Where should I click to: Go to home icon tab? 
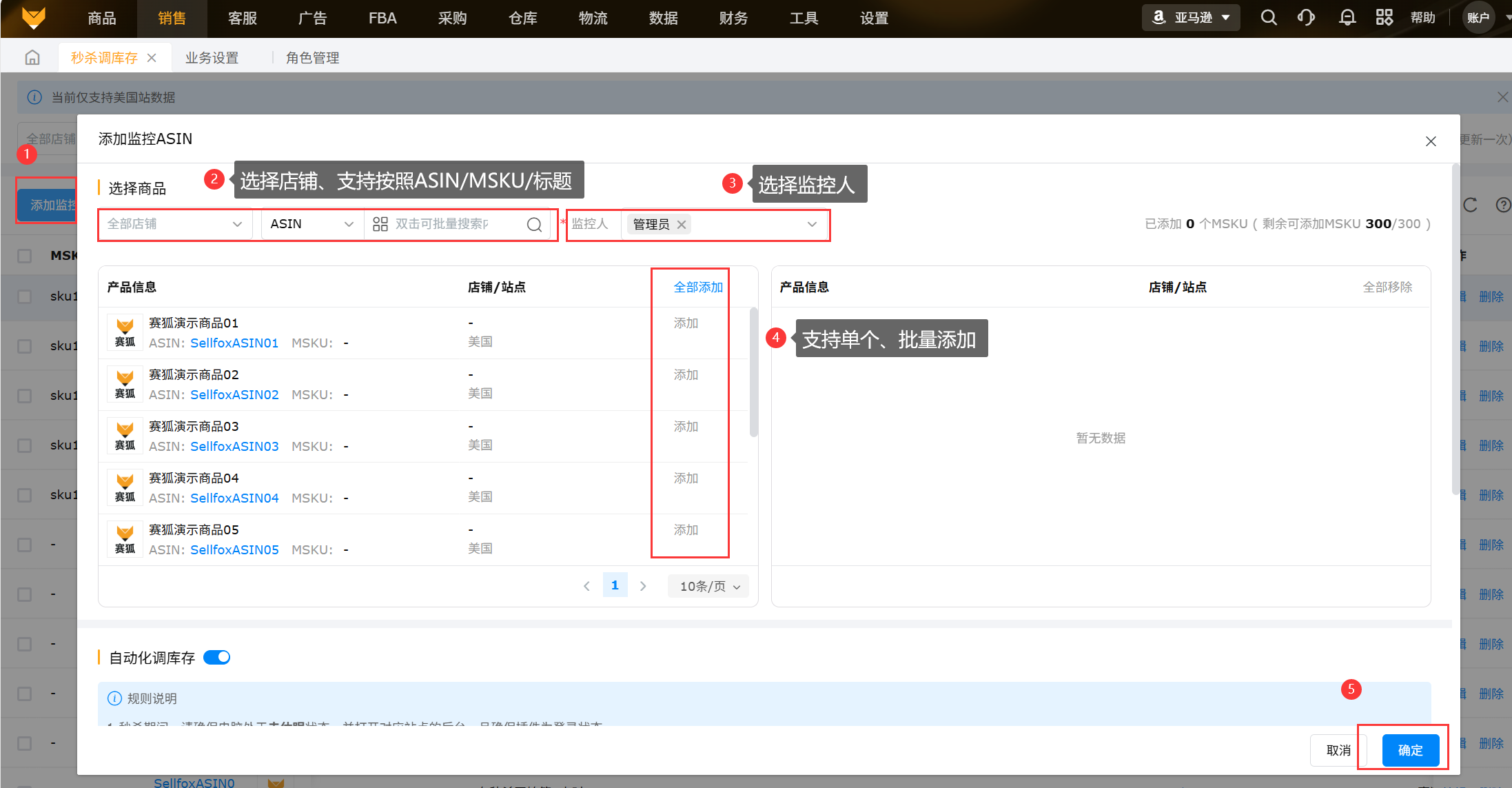(32, 58)
